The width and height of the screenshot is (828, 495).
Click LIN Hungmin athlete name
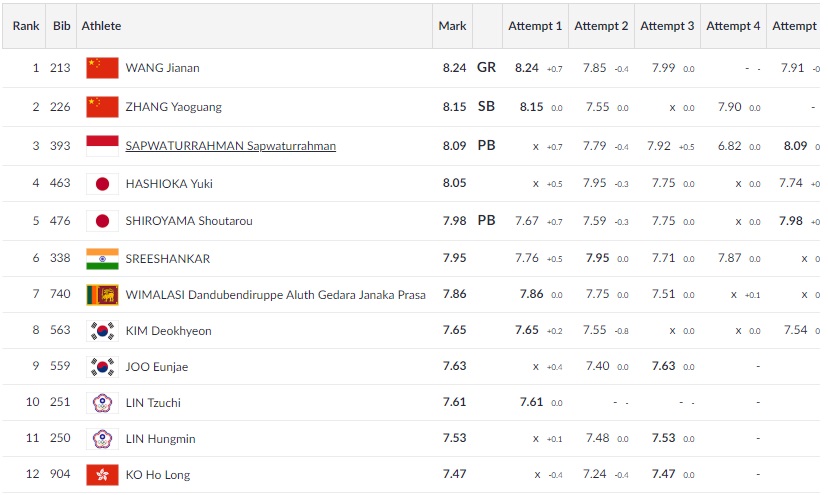click(159, 438)
